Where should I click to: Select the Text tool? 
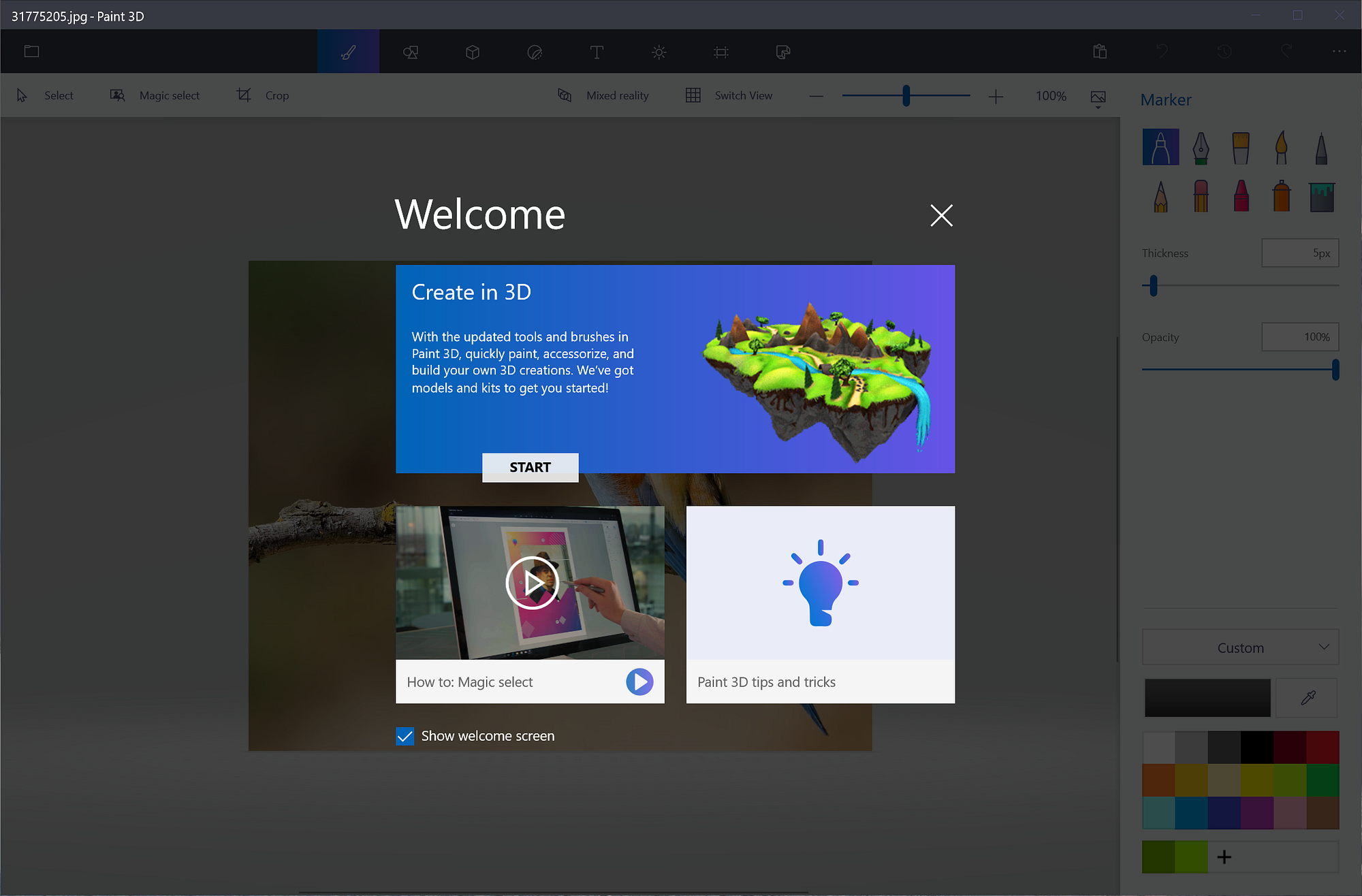597,51
